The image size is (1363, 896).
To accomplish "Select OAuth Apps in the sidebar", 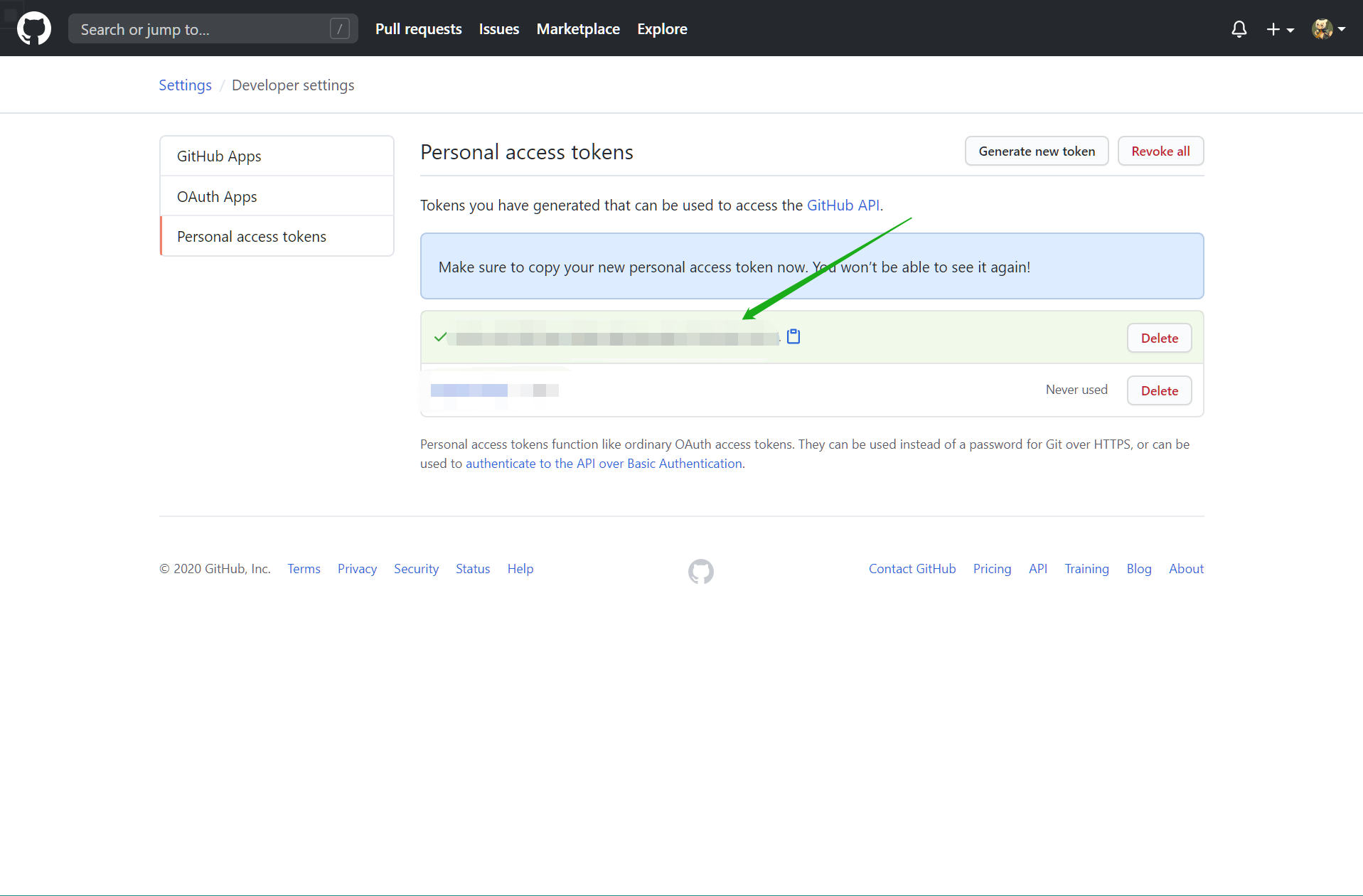I will pyautogui.click(x=277, y=196).
